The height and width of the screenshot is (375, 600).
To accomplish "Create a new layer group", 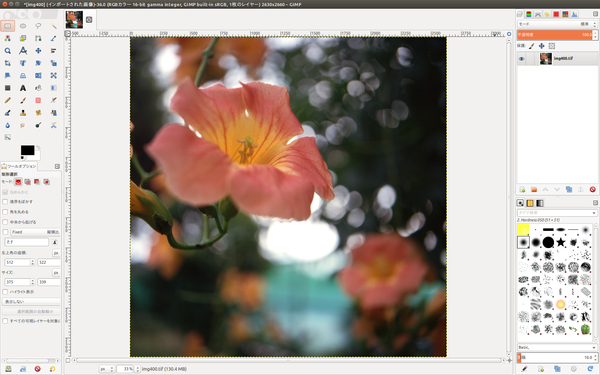I will 534,189.
